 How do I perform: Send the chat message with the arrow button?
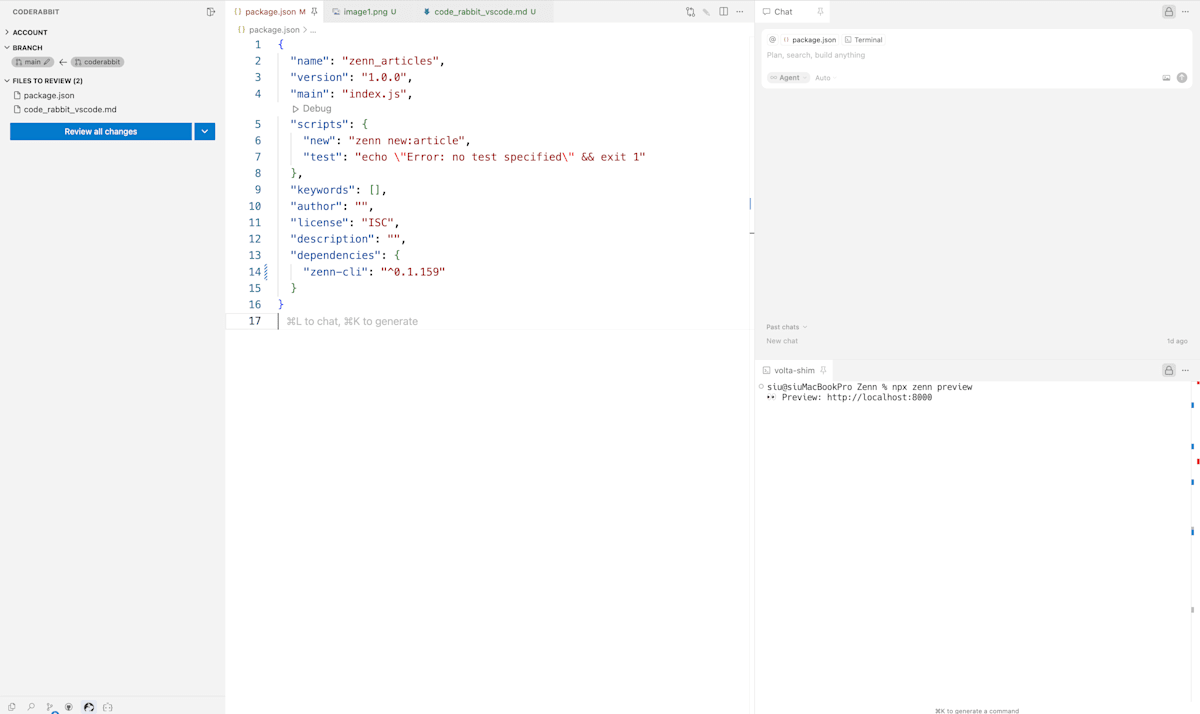click(x=1182, y=78)
